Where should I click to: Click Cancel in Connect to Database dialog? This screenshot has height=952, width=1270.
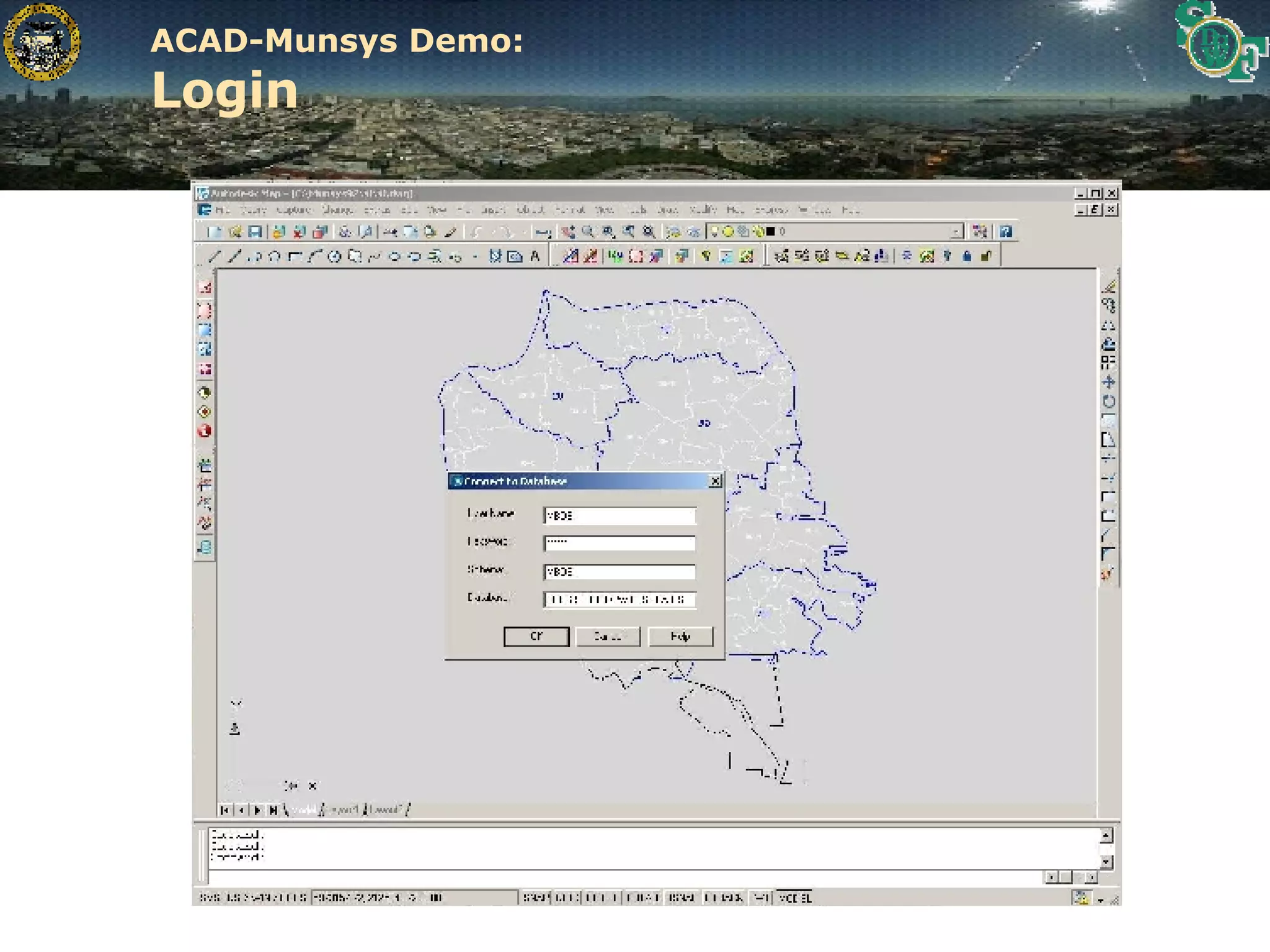pyautogui.click(x=608, y=637)
